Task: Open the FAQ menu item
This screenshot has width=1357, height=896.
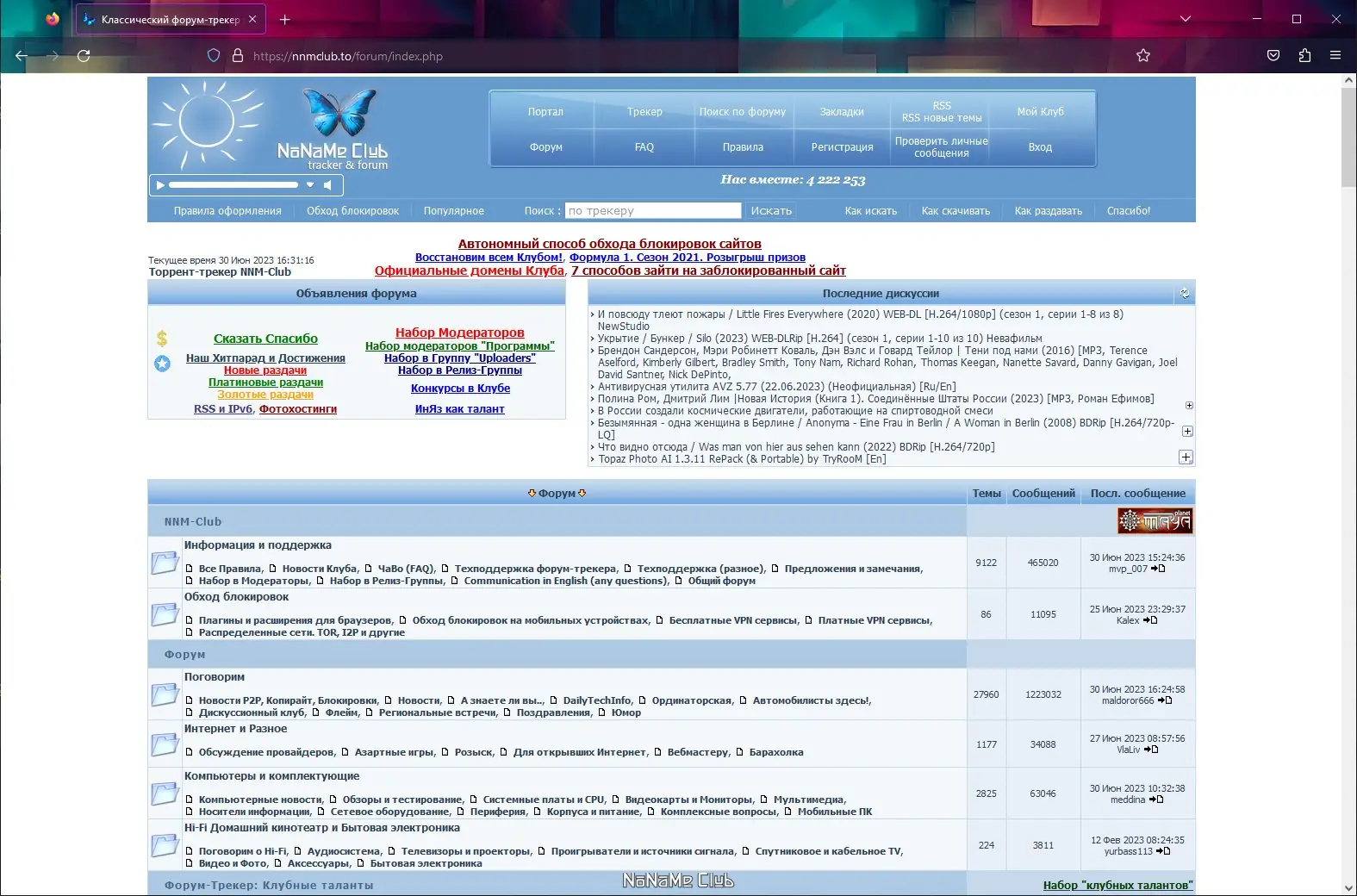Action: tap(644, 147)
